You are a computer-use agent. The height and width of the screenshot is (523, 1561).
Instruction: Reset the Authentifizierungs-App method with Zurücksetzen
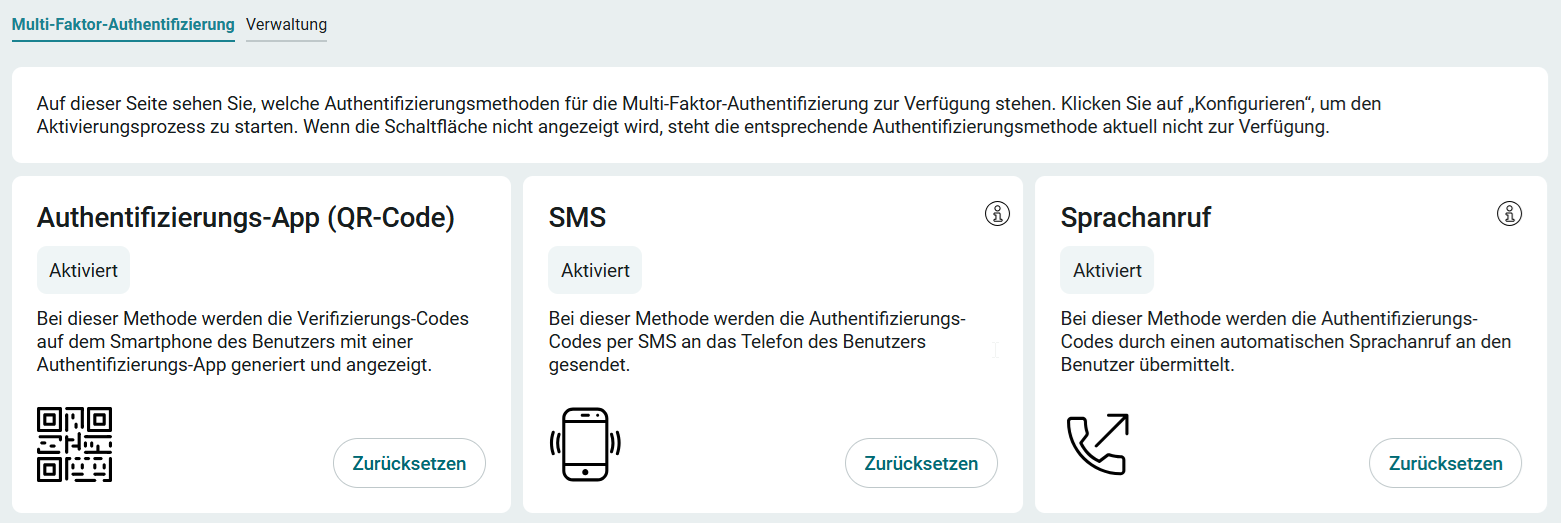click(x=409, y=463)
